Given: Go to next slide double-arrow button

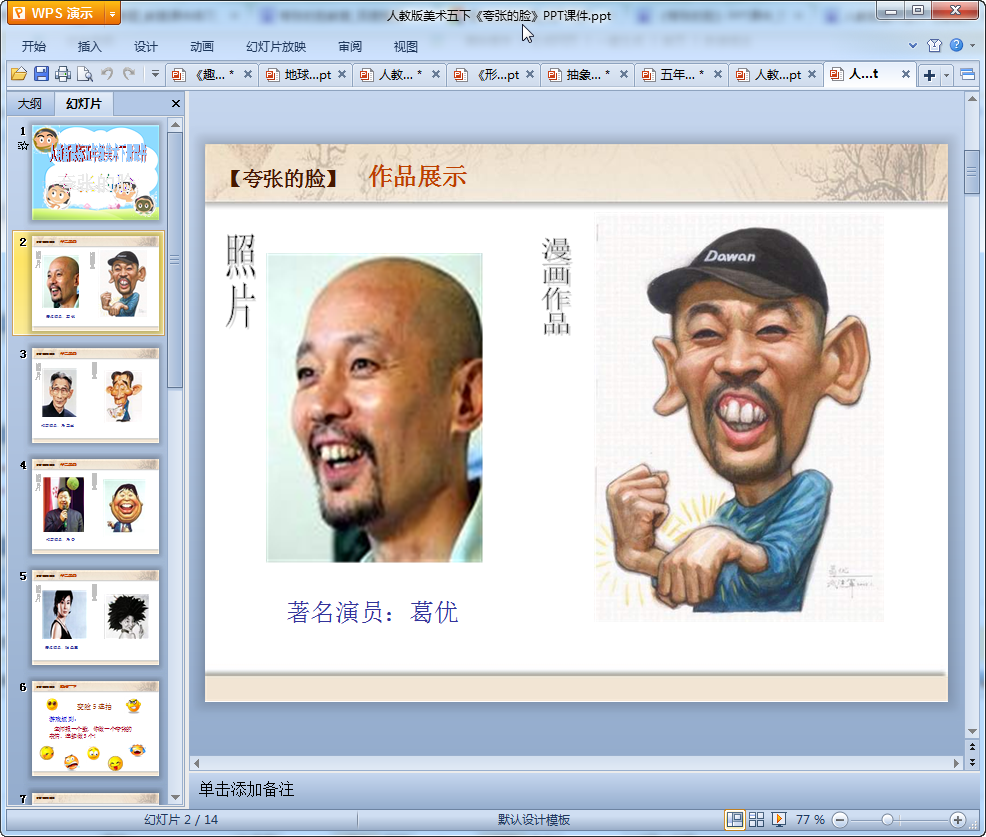Looking at the screenshot, I should (x=972, y=762).
